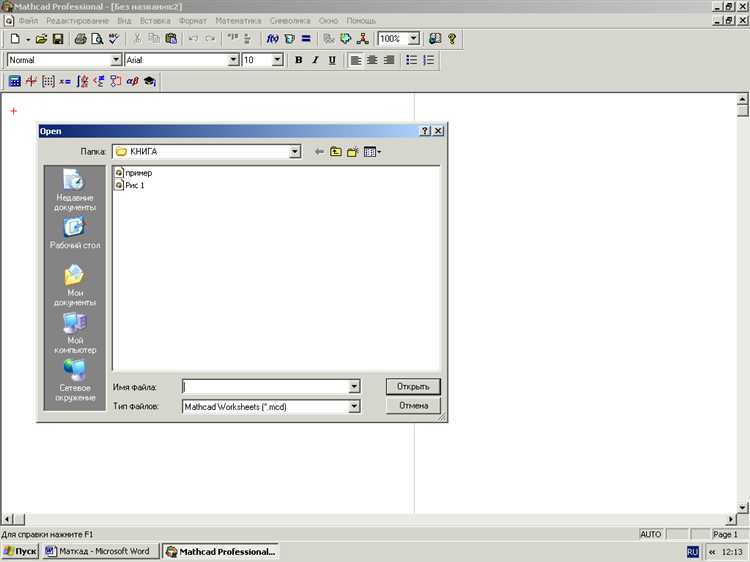Open the View menu button in dialog
750x562 pixels.
[x=372, y=152]
